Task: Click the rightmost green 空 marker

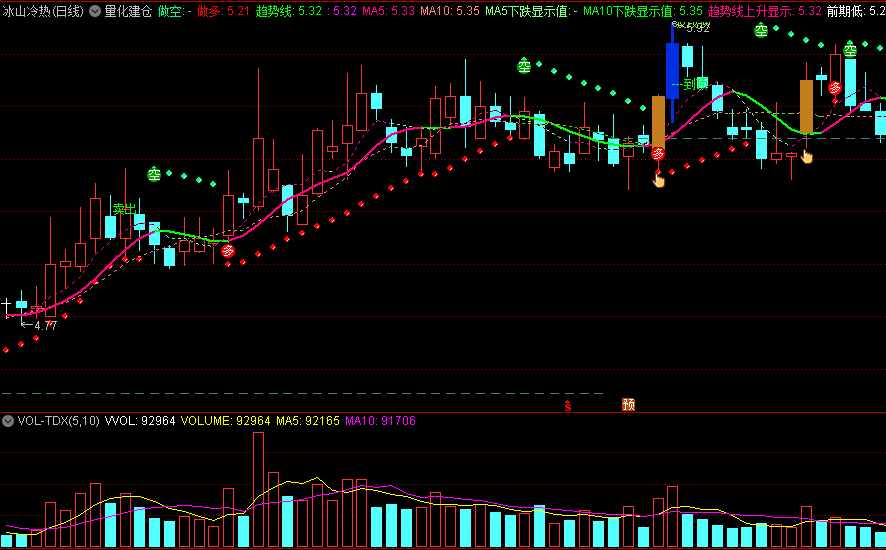Action: tap(850, 50)
